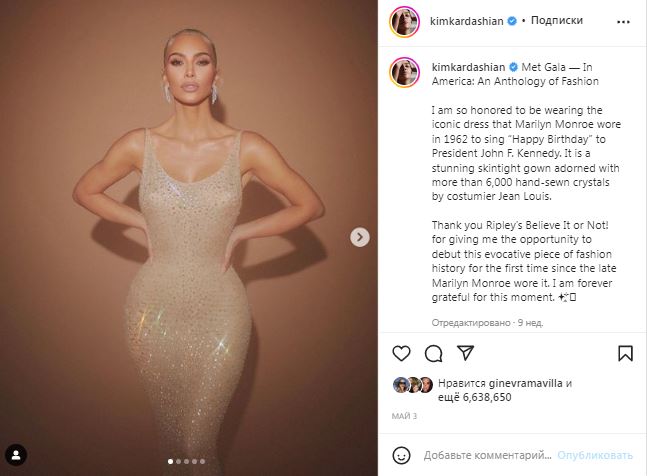Click the profile avatar beside the caption
647x476 pixels.
coord(405,72)
